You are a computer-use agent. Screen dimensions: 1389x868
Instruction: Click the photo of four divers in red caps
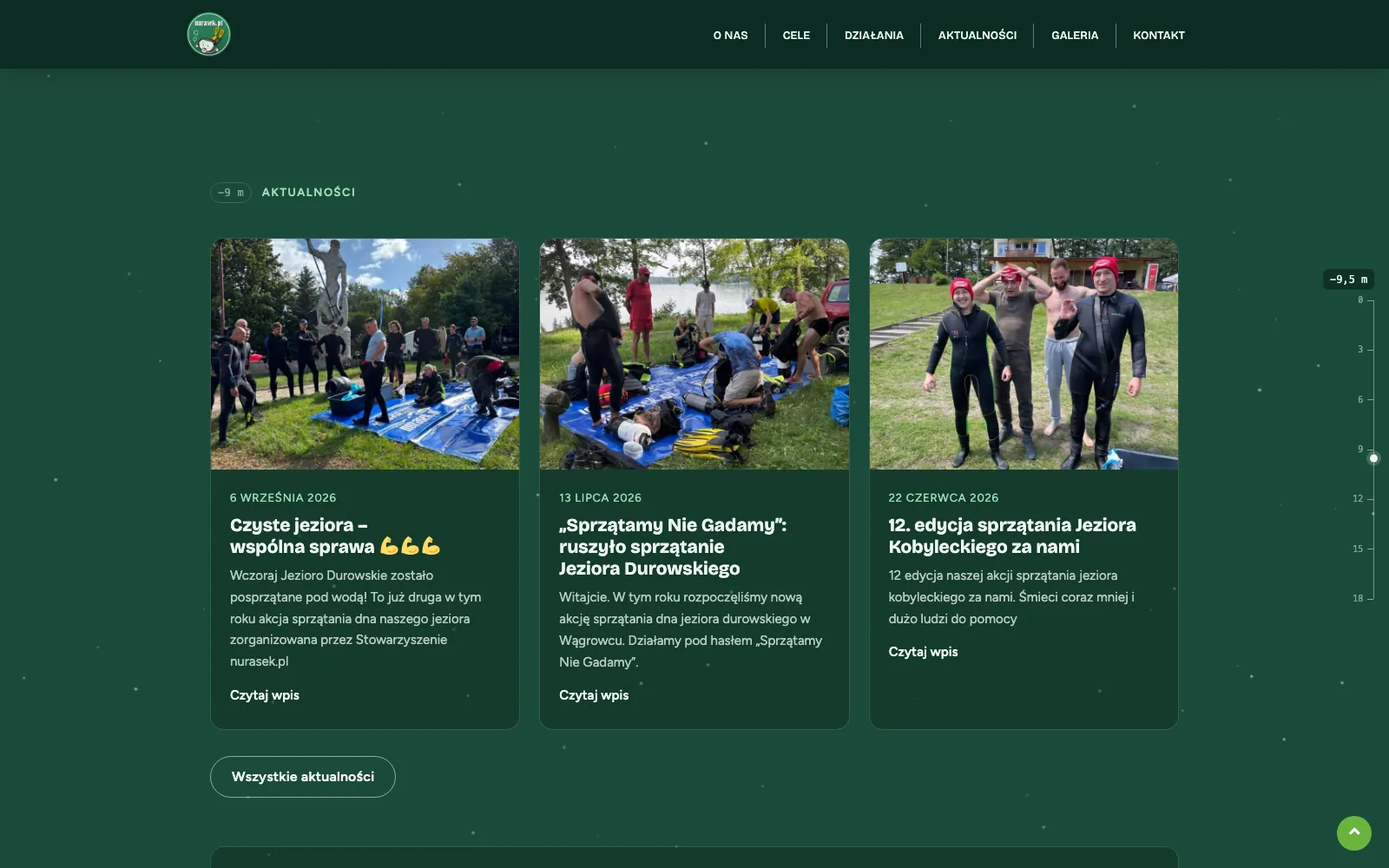pos(1024,354)
